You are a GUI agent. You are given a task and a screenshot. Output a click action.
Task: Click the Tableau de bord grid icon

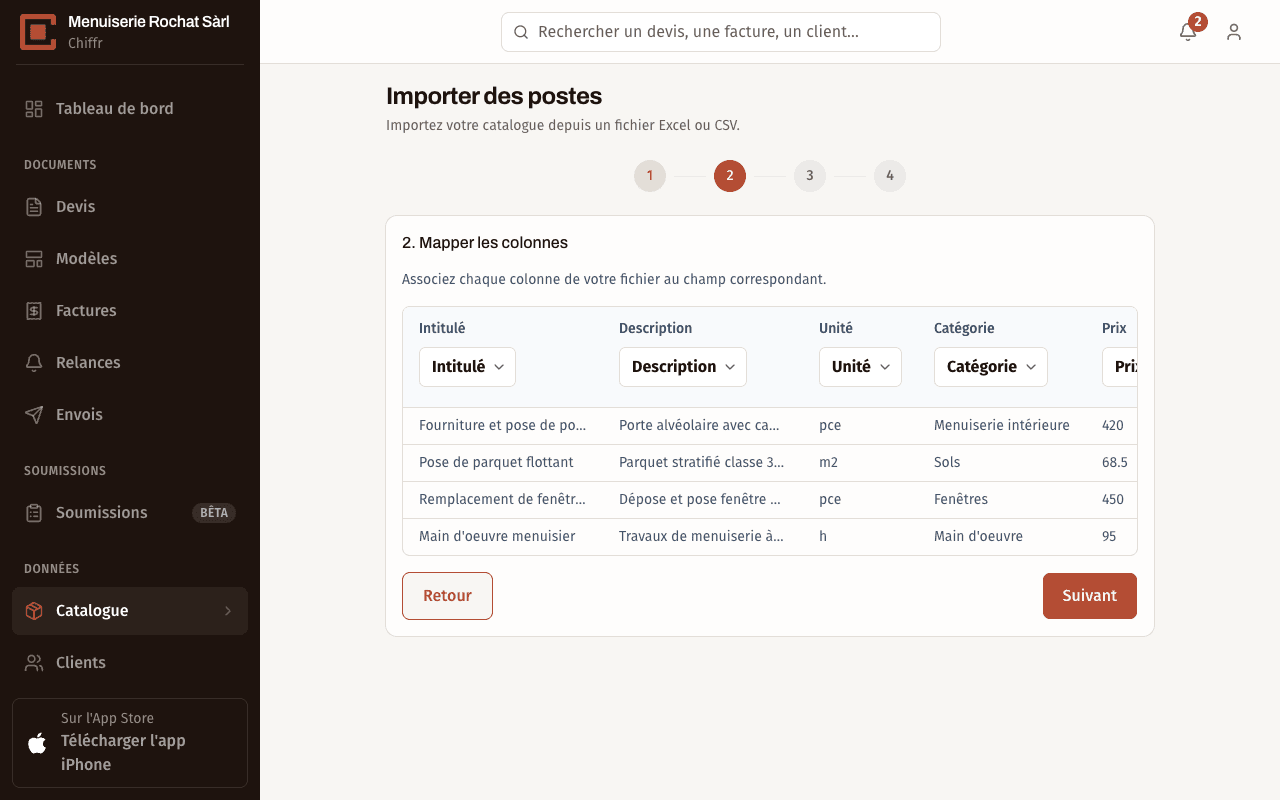(x=34, y=109)
